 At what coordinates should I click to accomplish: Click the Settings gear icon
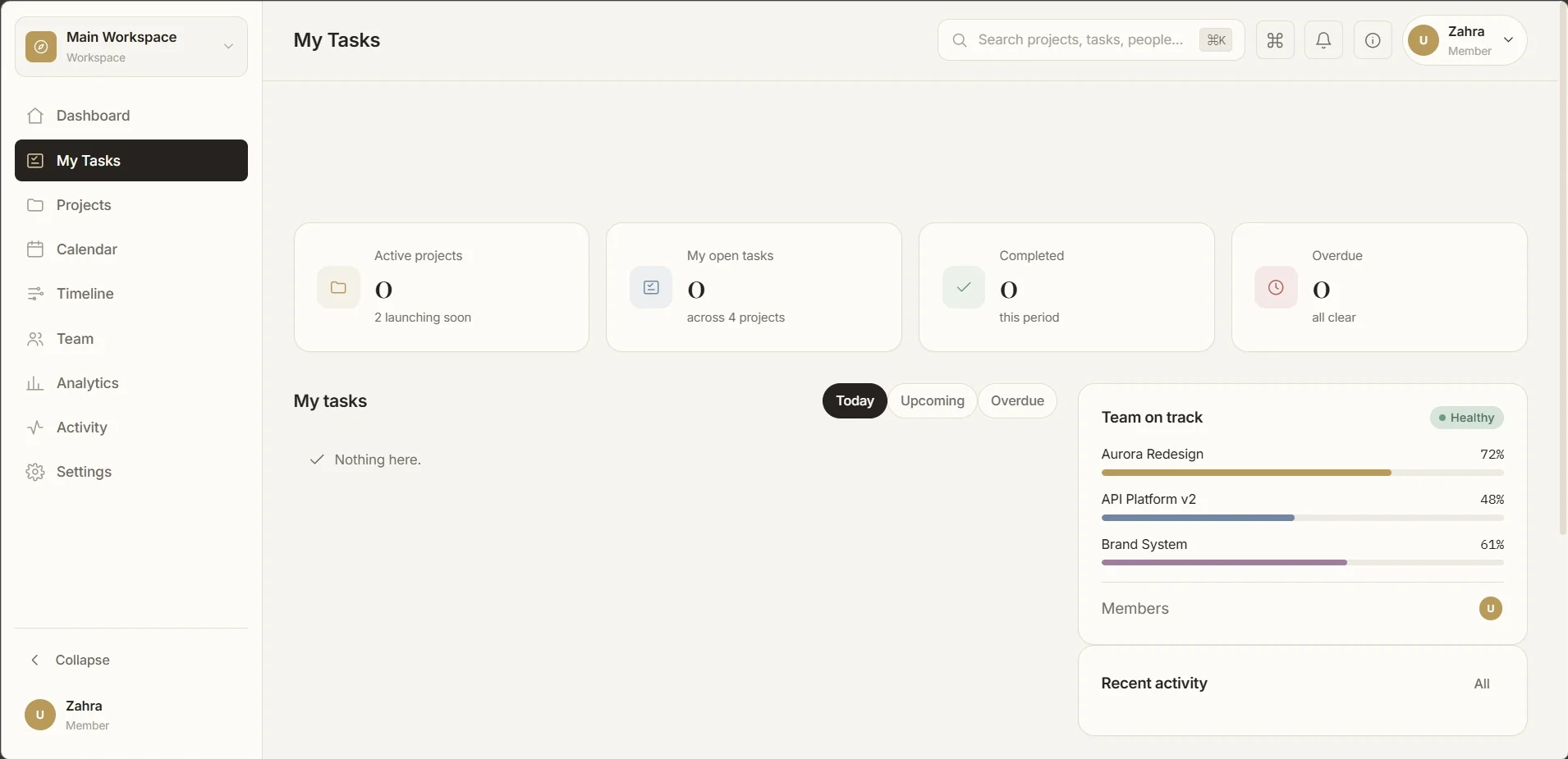point(35,472)
